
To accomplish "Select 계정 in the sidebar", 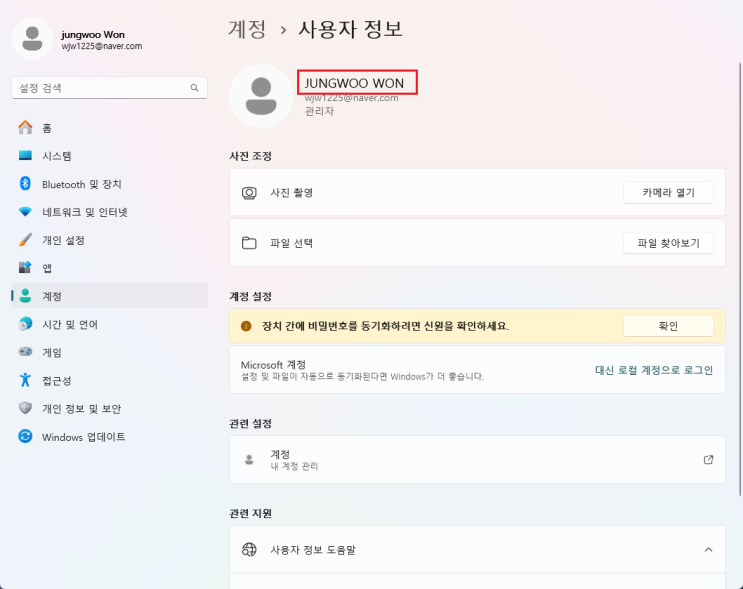I will [x=109, y=296].
